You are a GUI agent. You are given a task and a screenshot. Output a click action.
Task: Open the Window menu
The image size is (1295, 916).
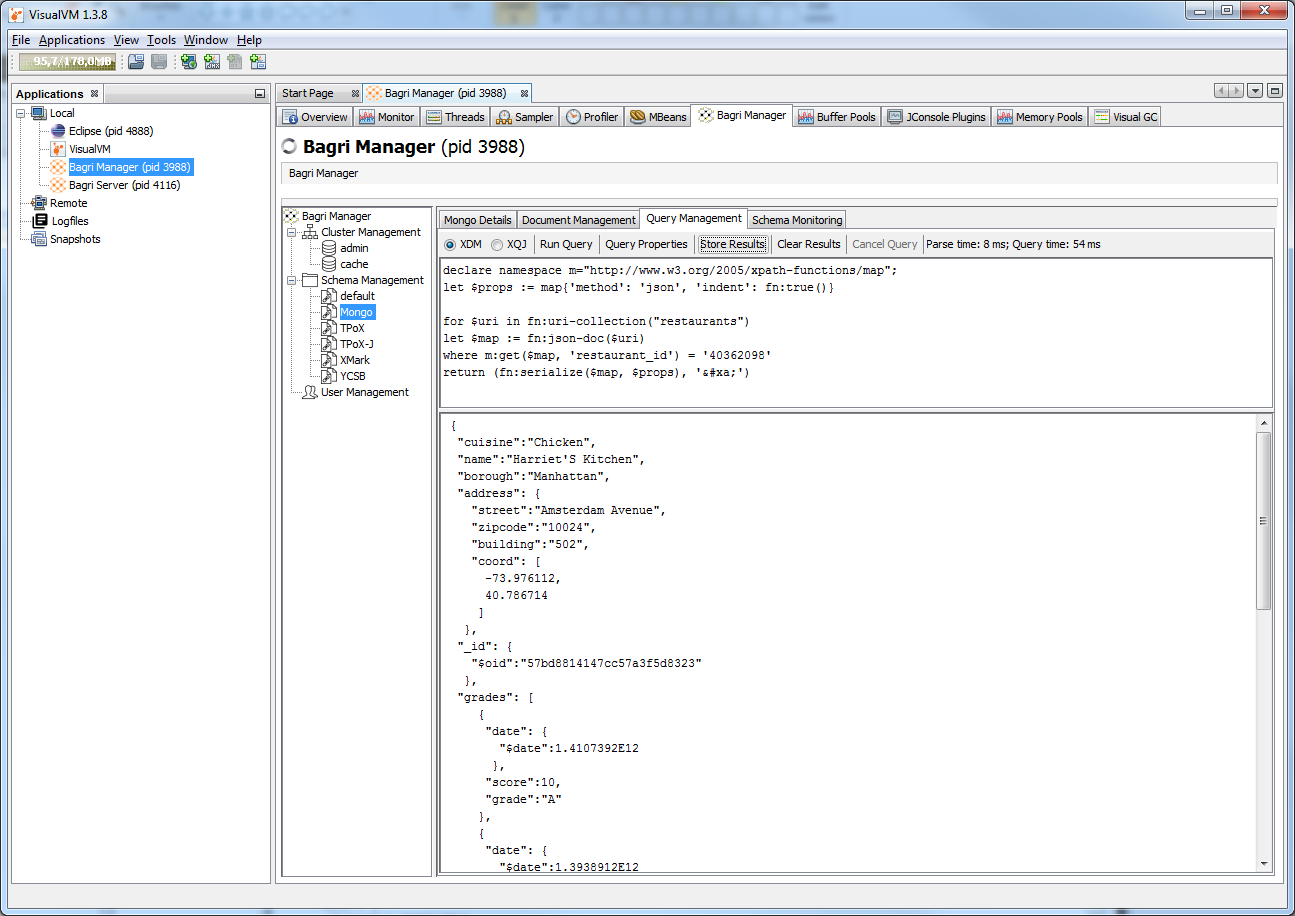[206, 40]
